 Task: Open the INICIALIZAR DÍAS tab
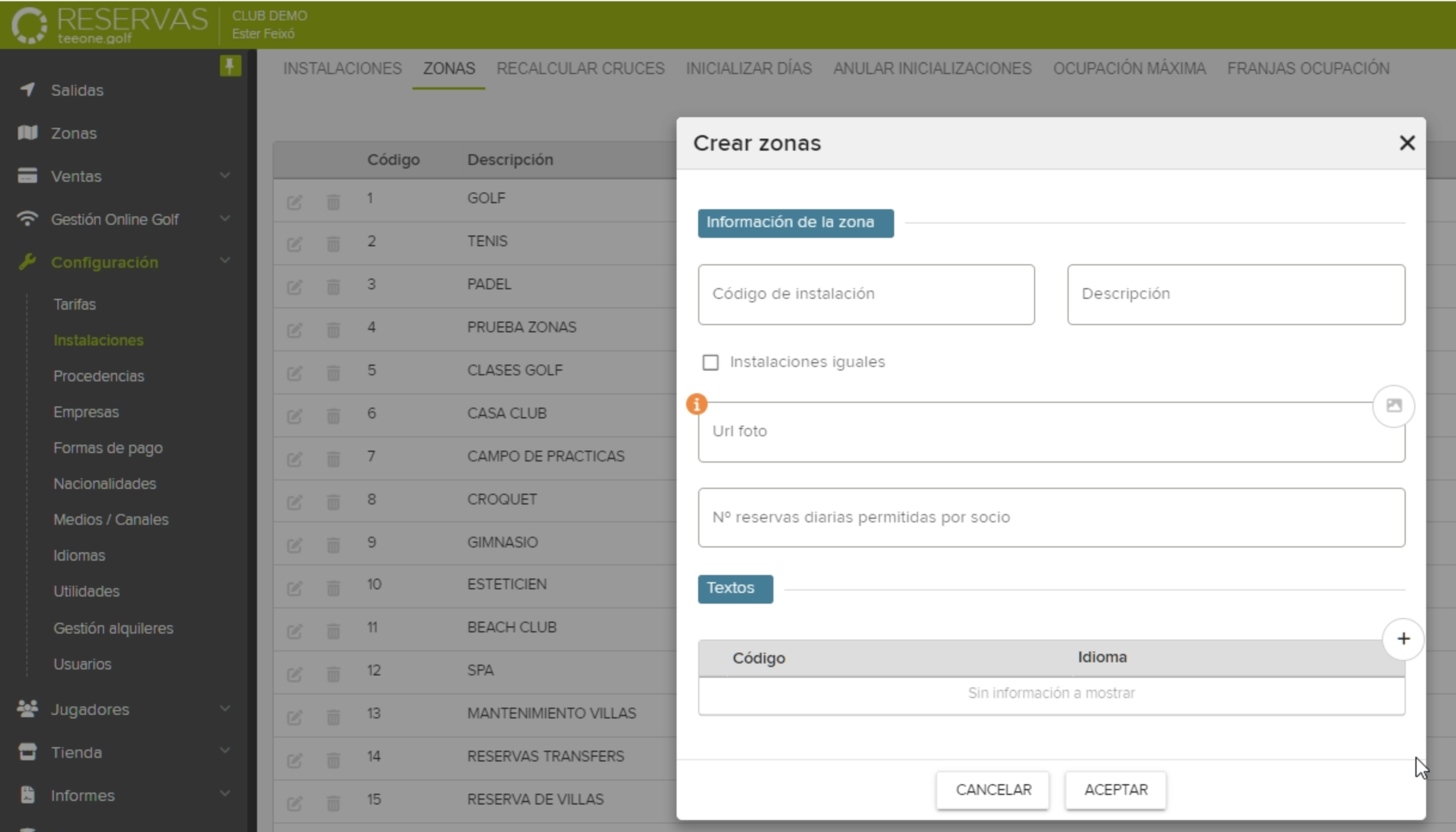pos(749,69)
